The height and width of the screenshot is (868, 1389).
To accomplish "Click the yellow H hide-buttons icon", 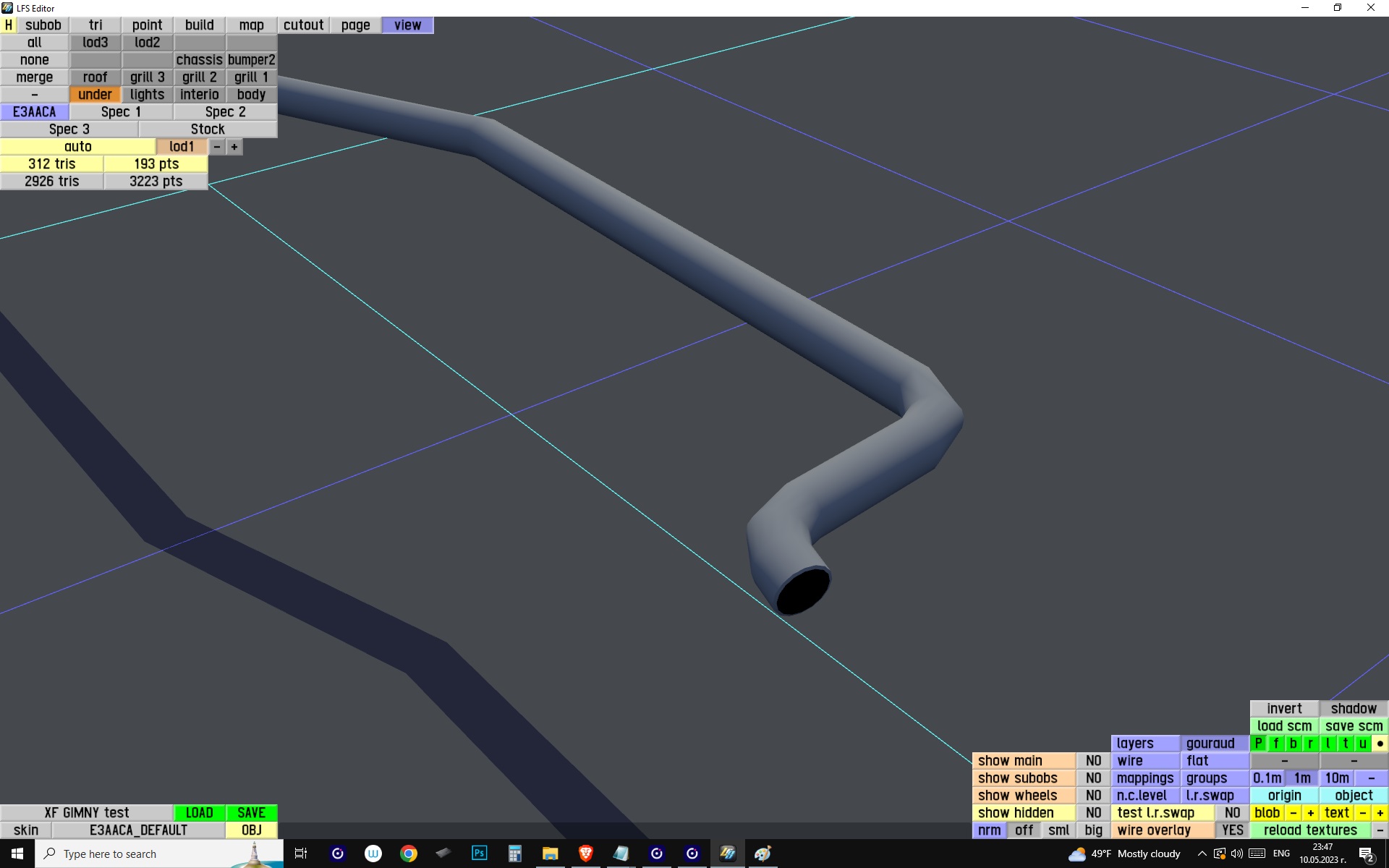I will 9,25.
